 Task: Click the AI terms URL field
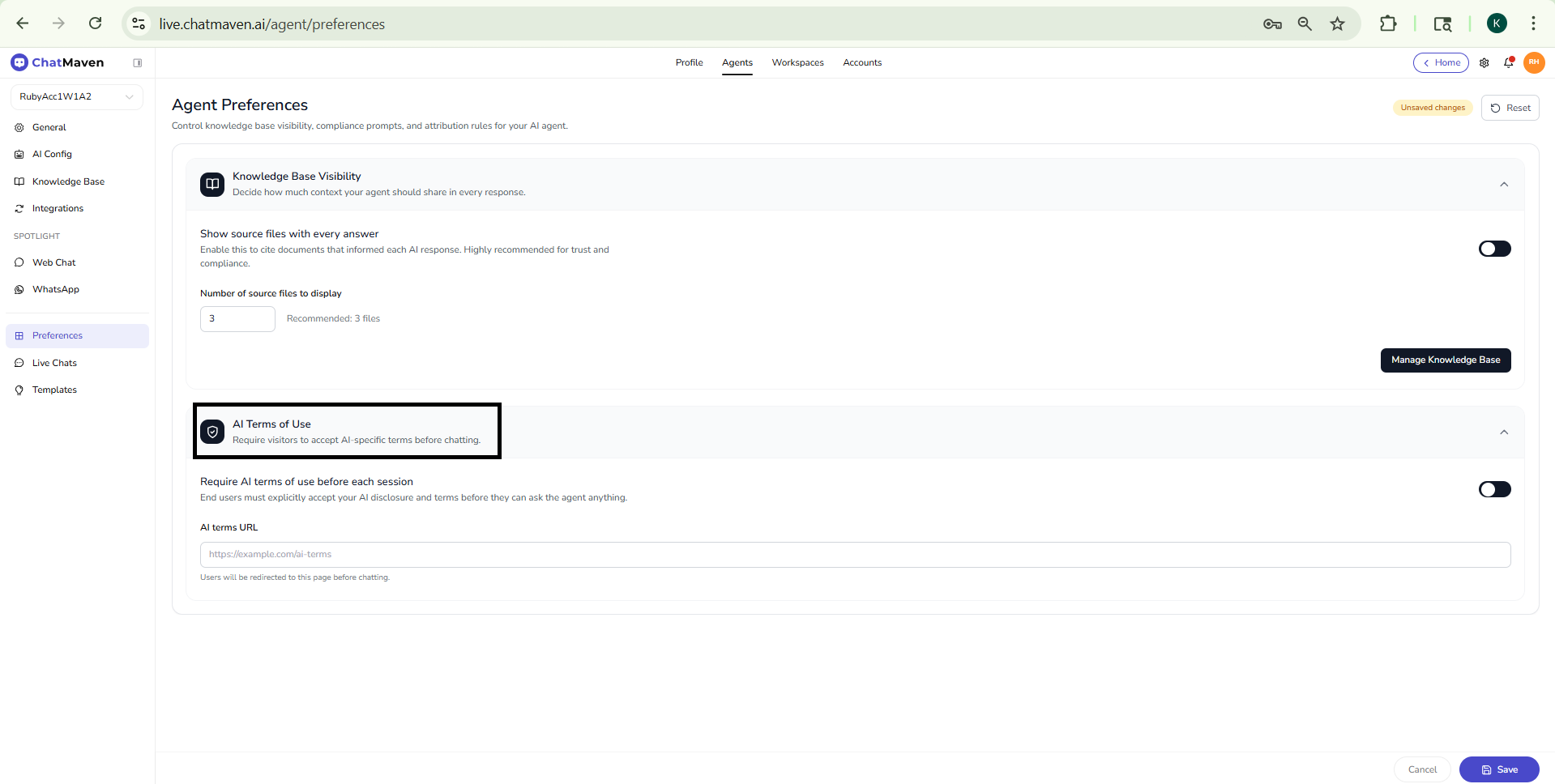855,555
